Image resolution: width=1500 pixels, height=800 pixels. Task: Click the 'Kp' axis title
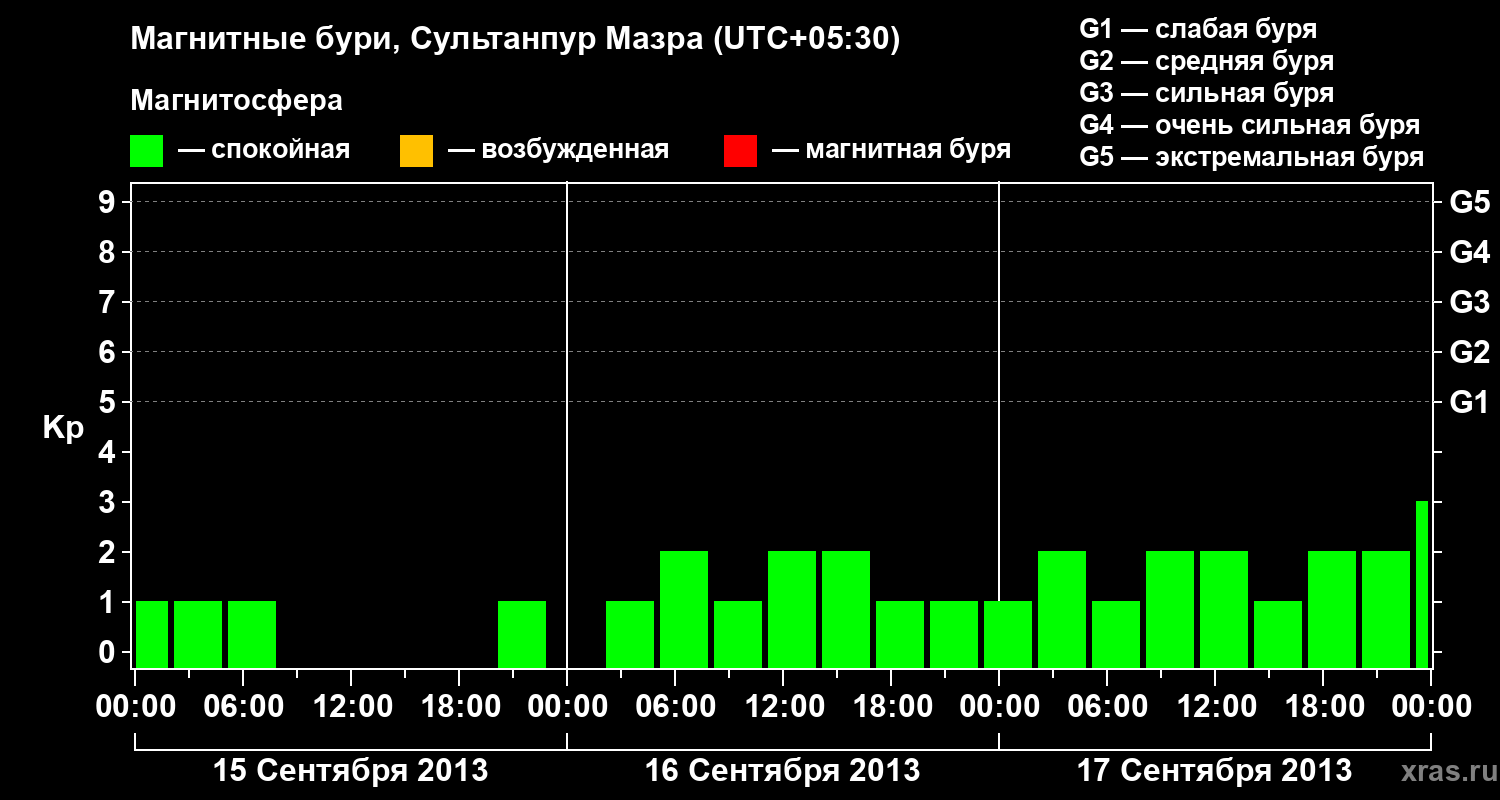point(63,428)
